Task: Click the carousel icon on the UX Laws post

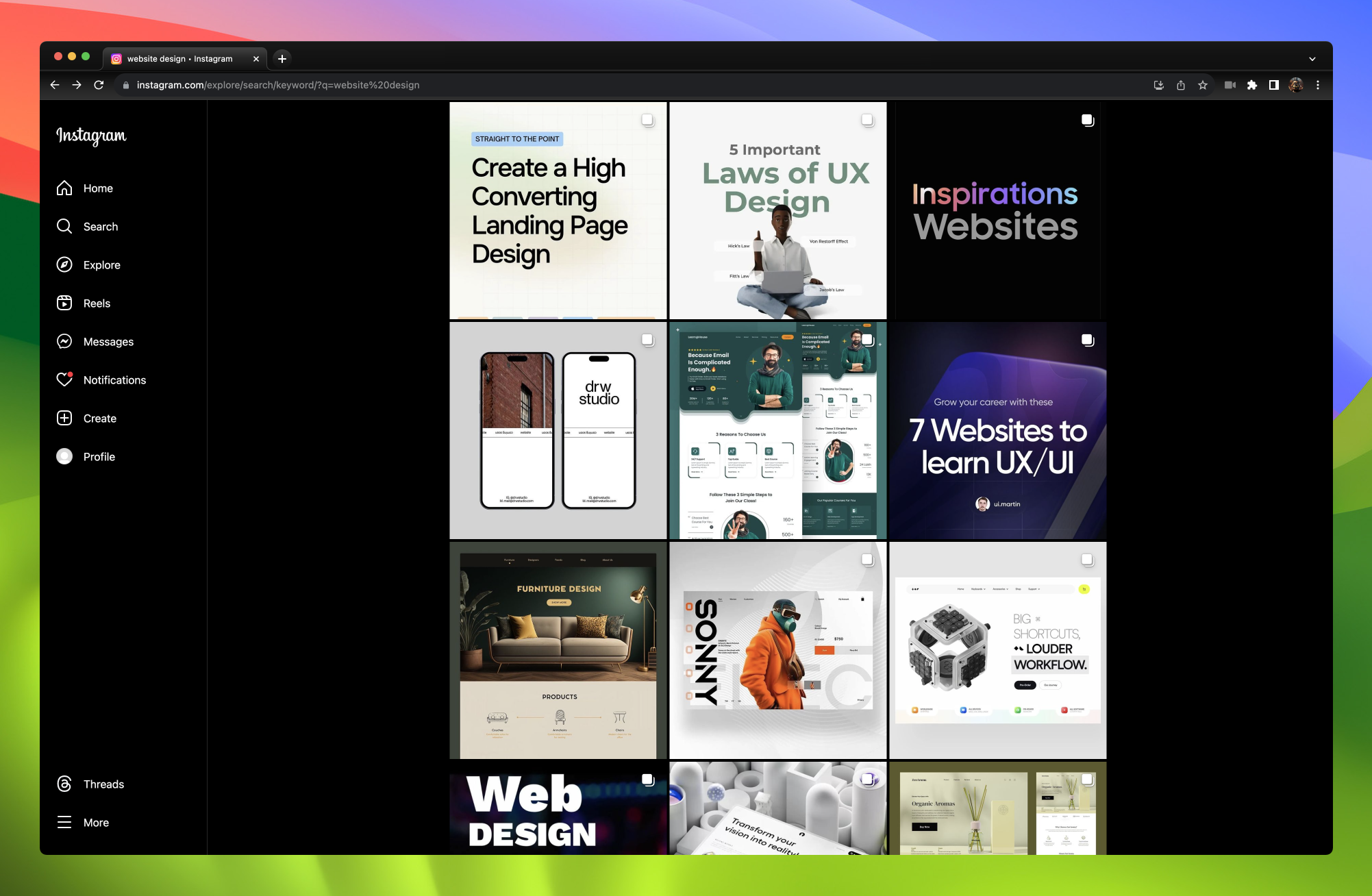Action: [x=867, y=120]
